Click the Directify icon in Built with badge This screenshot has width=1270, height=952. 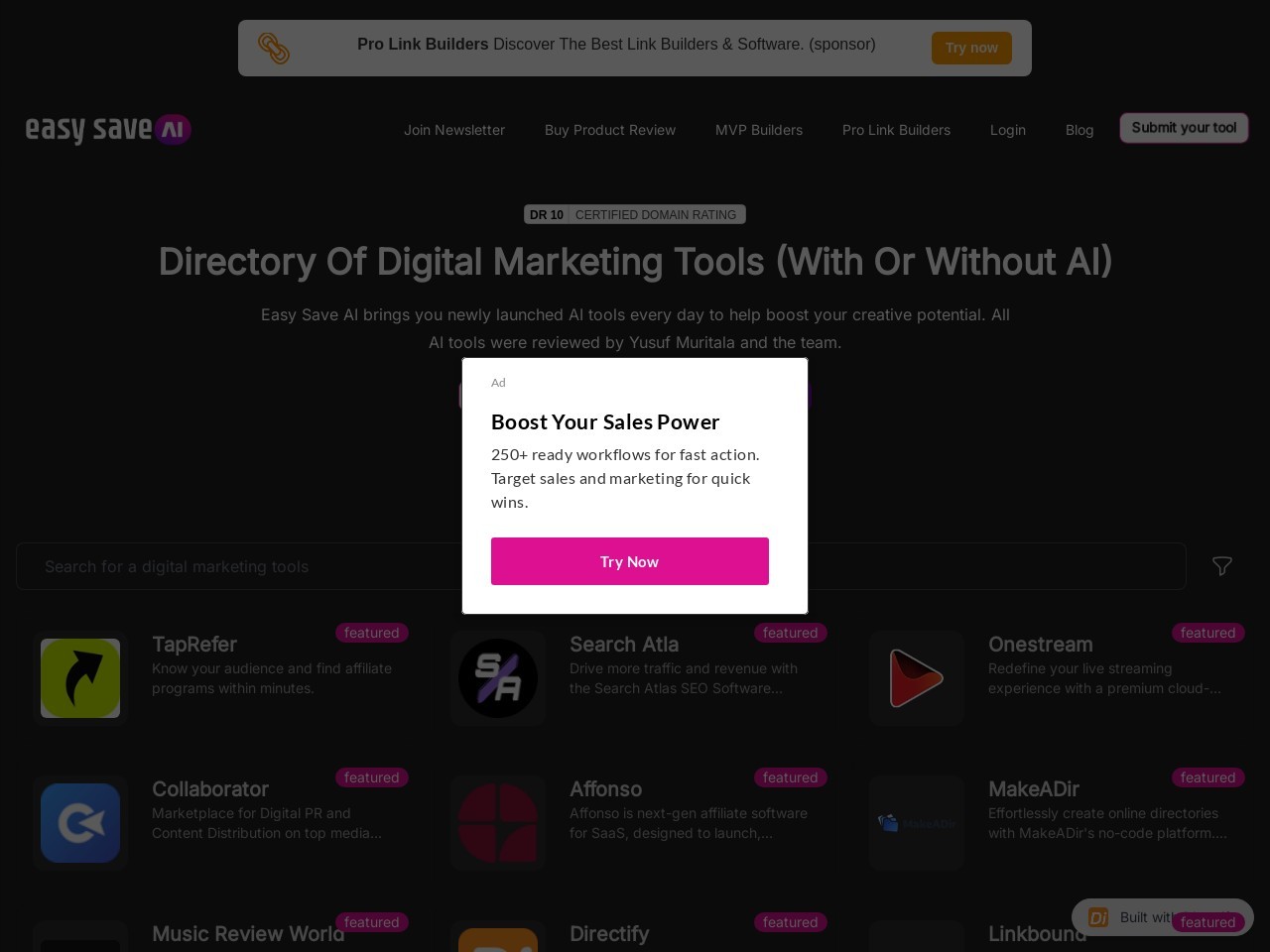[1098, 917]
